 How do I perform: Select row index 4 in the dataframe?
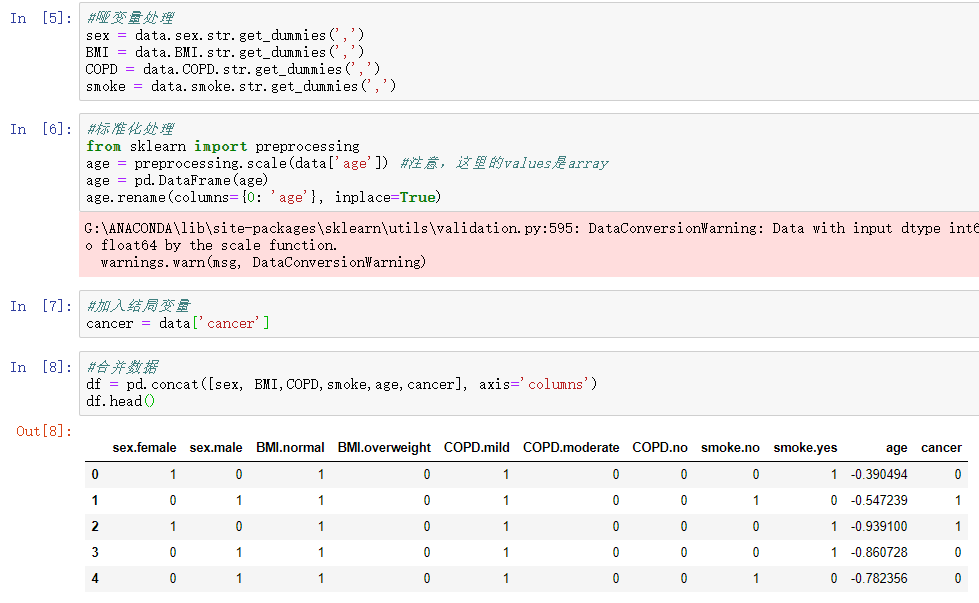tap(95, 579)
